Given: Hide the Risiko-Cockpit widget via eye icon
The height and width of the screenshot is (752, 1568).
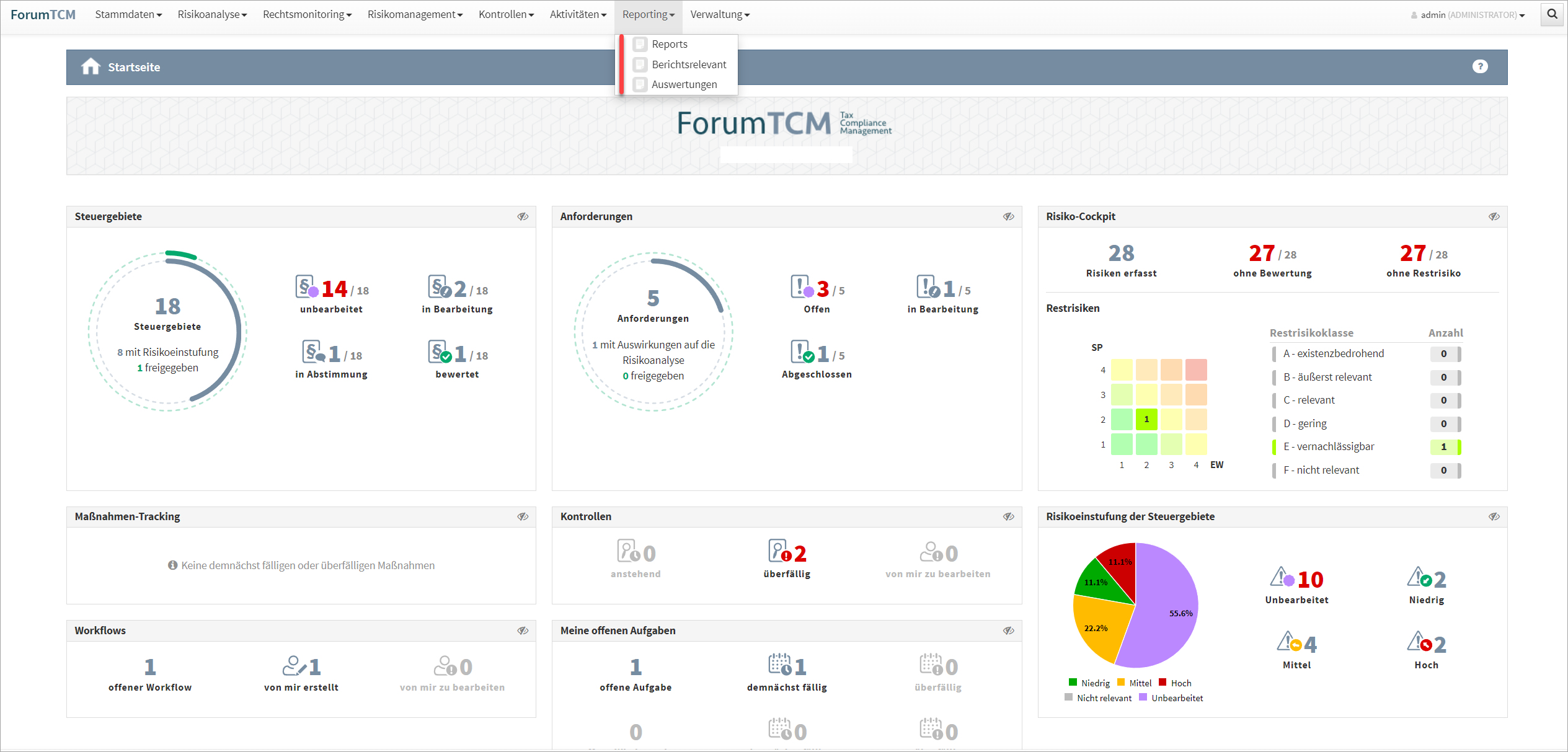Looking at the screenshot, I should [1494, 216].
